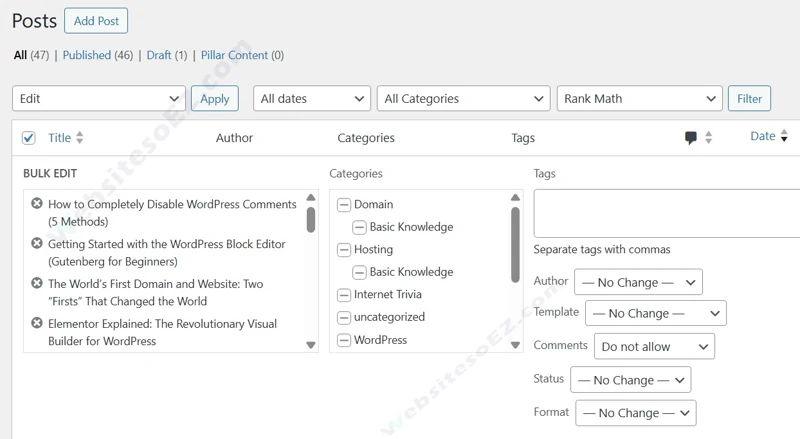Screen dimensions: 800x439
Task: Sort posts by Title using sort arrows
Action: coord(80,138)
